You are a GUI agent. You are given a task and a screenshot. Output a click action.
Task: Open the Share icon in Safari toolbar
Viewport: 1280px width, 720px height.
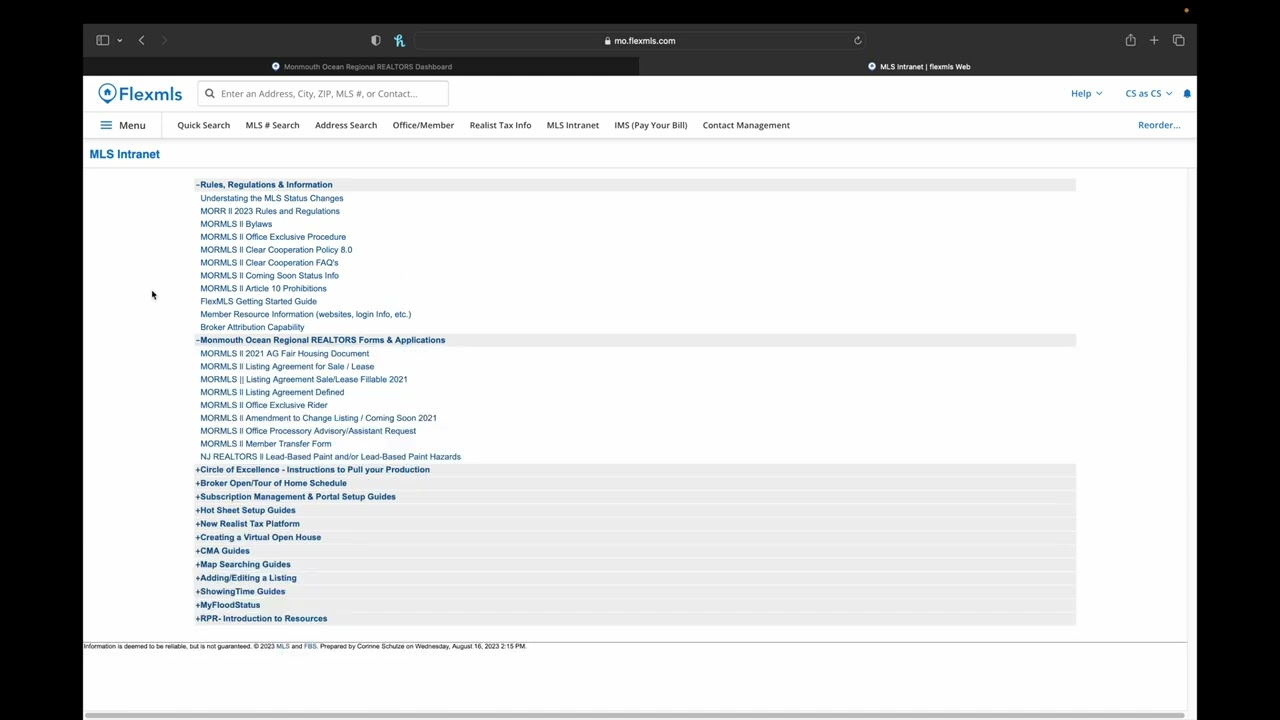click(x=1130, y=40)
